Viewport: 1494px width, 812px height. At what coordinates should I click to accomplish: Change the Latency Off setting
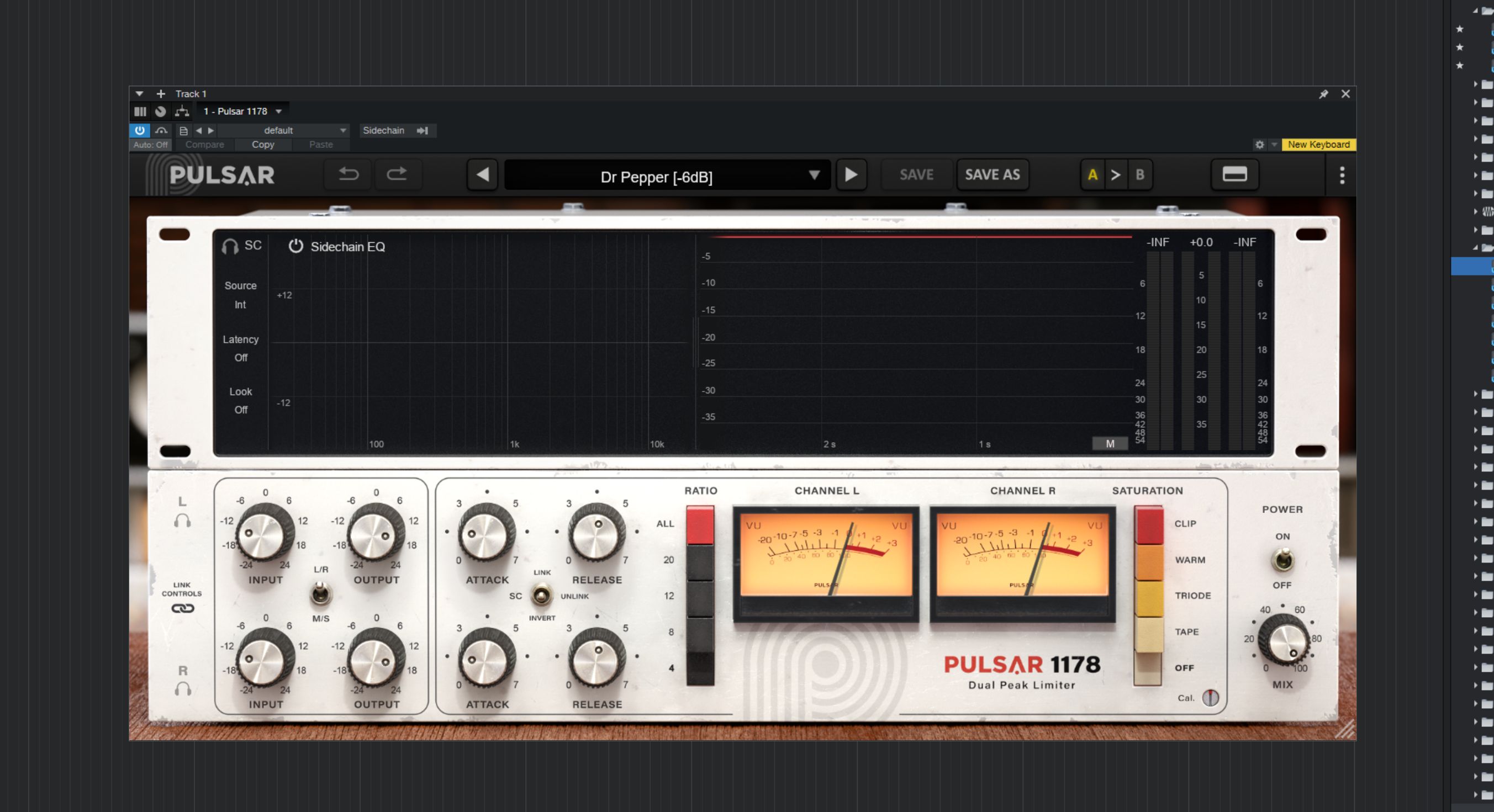point(241,358)
